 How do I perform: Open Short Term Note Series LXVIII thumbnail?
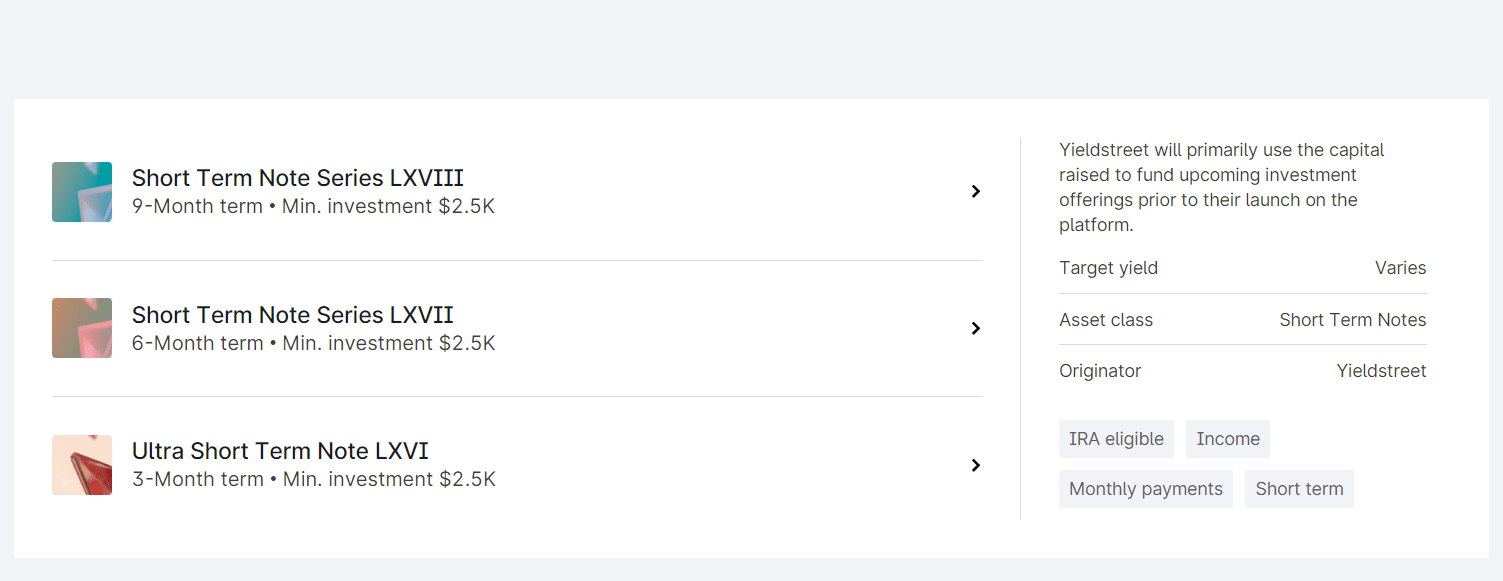[82, 192]
